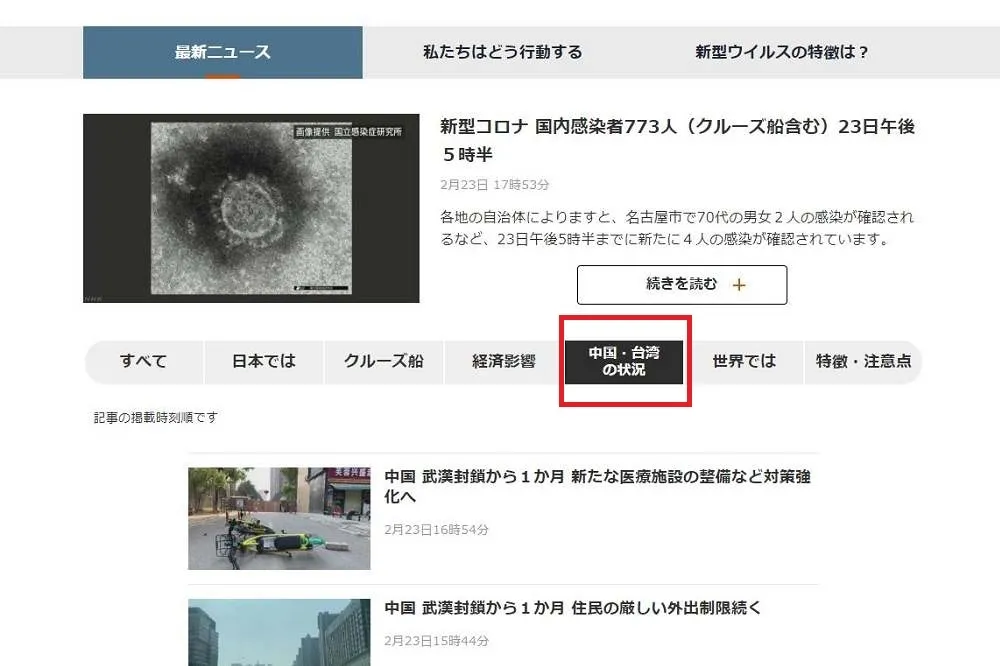1000x666 pixels.
Task: Click the city buildings article thumbnail
Action: click(x=279, y=632)
